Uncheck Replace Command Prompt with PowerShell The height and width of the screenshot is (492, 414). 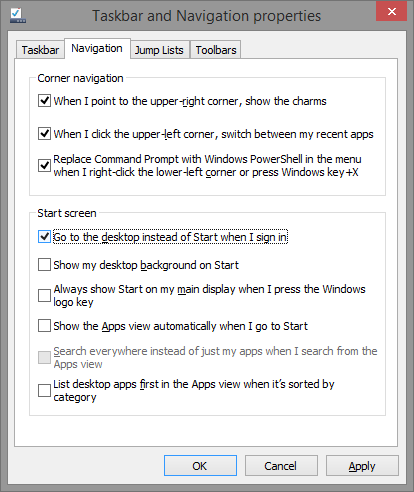44,165
